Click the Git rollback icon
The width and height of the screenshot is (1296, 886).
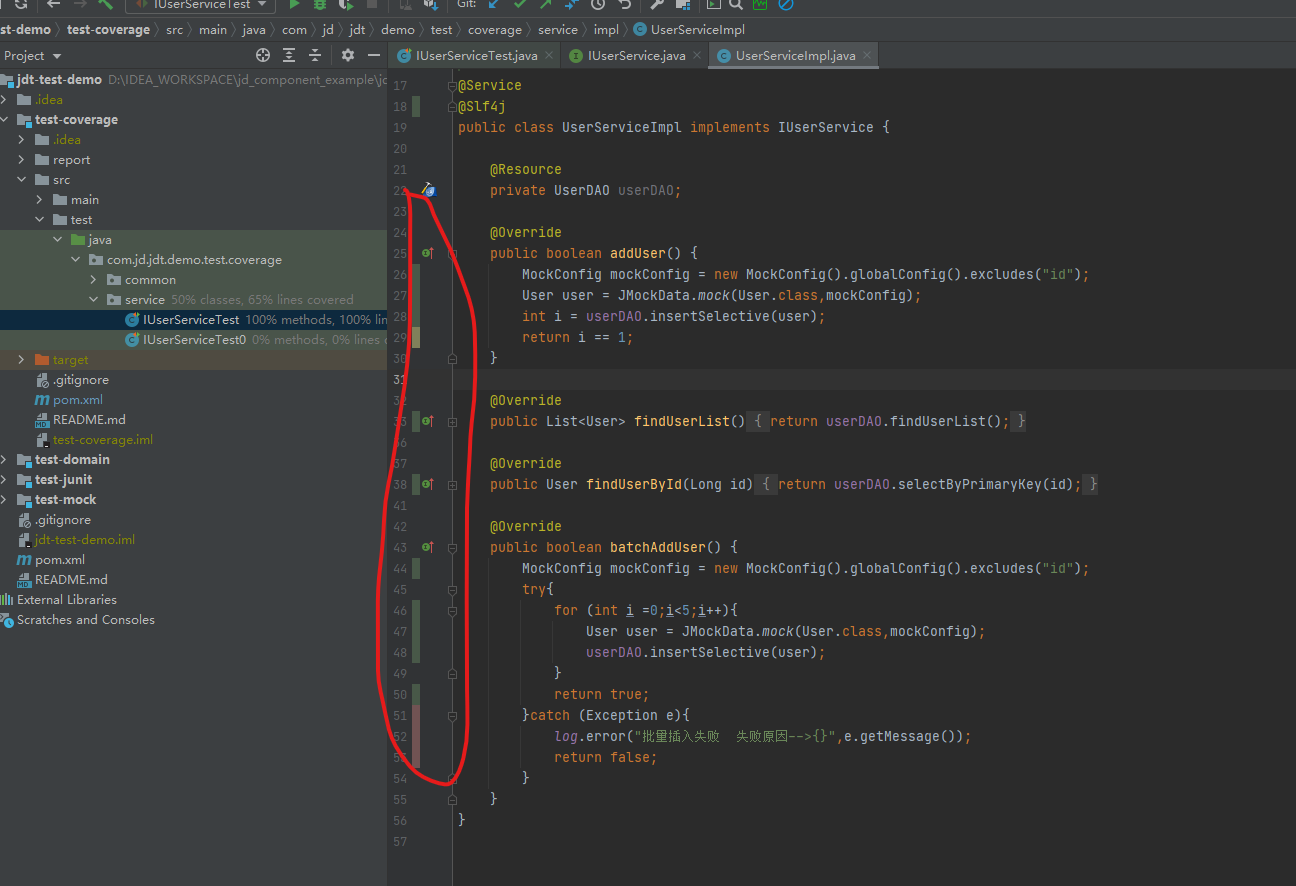point(624,5)
